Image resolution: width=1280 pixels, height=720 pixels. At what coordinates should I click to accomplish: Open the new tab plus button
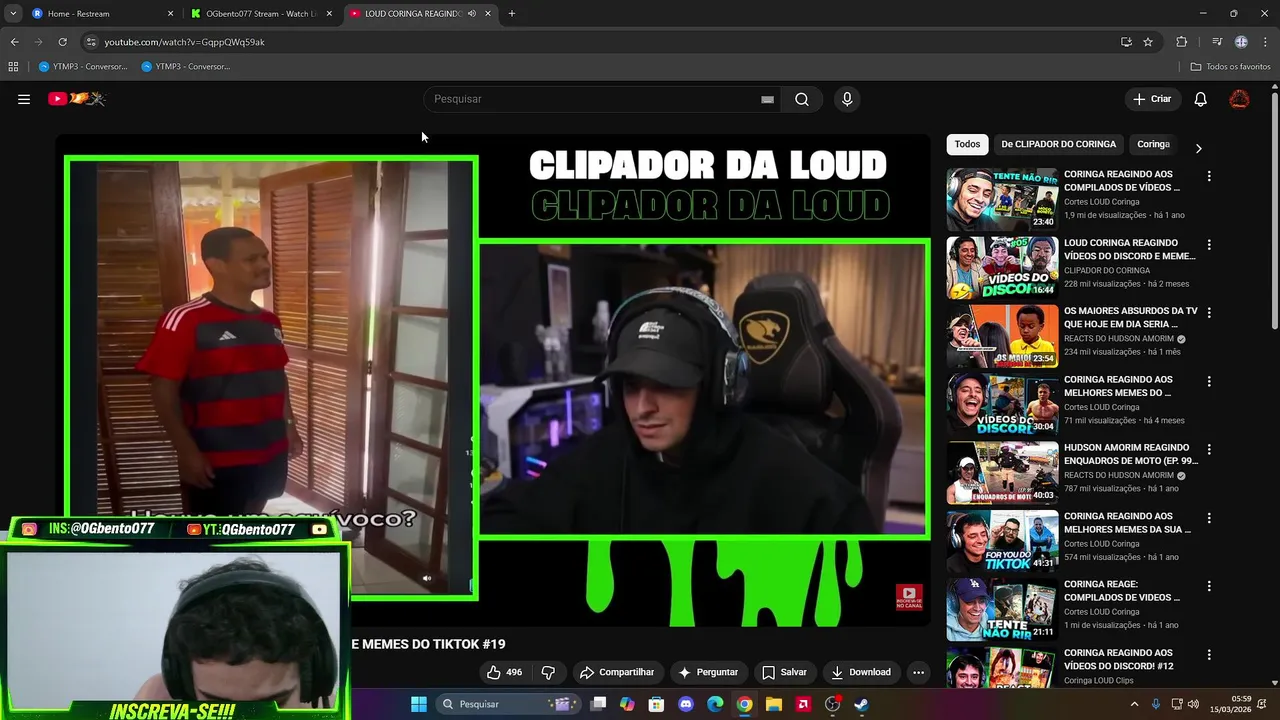(x=511, y=14)
